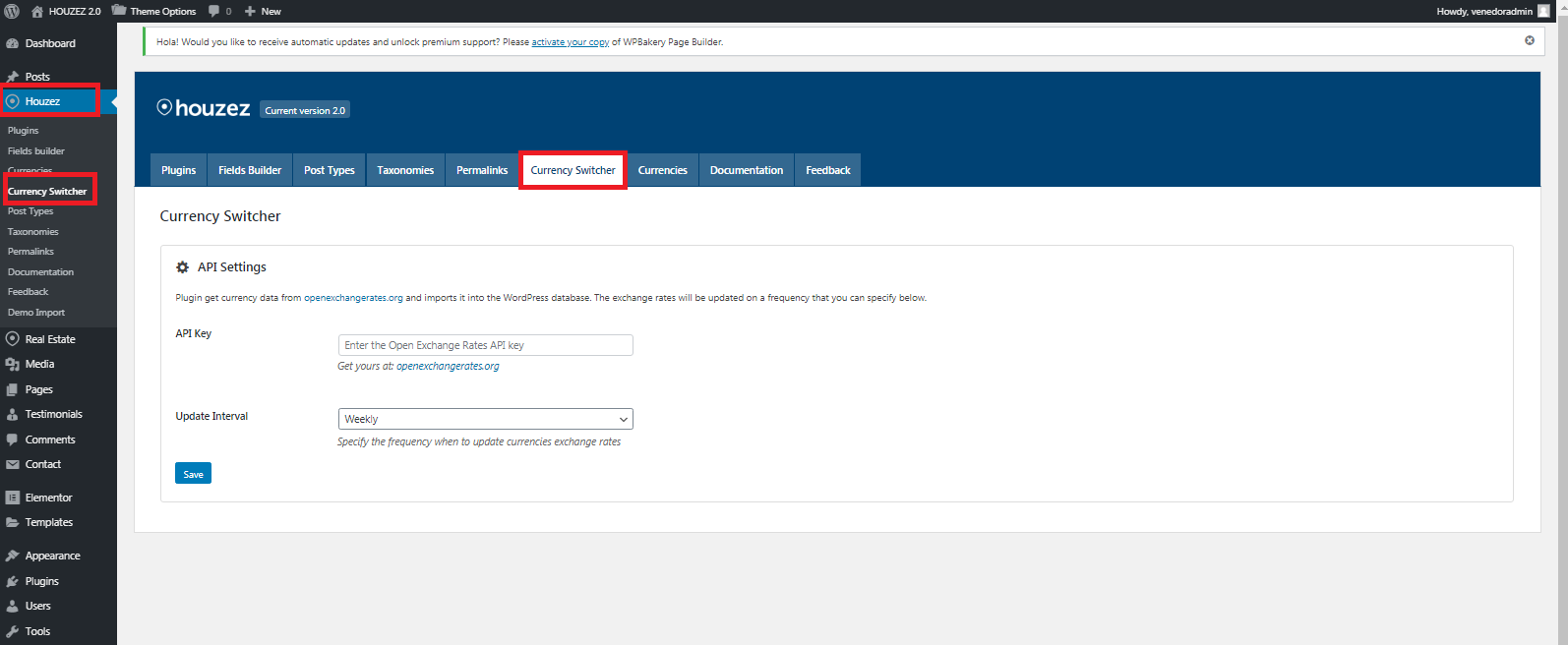The width and height of the screenshot is (1568, 645).
Task: Click the Real Estate icon in sidebar
Action: tap(13, 339)
